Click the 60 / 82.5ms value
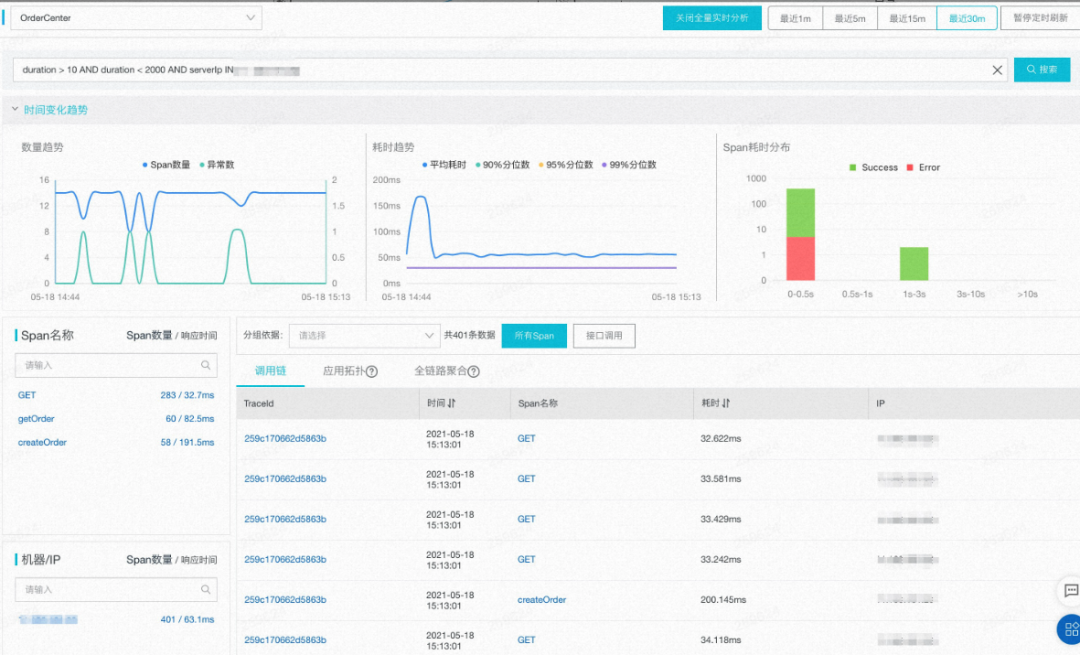Screen dimensions: 1080x655 [x=189, y=419]
